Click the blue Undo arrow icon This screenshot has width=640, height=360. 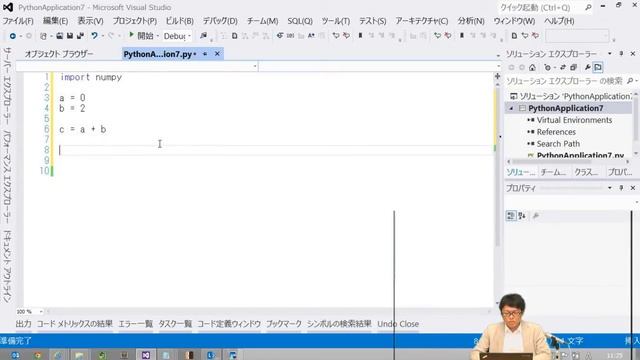pos(94,36)
